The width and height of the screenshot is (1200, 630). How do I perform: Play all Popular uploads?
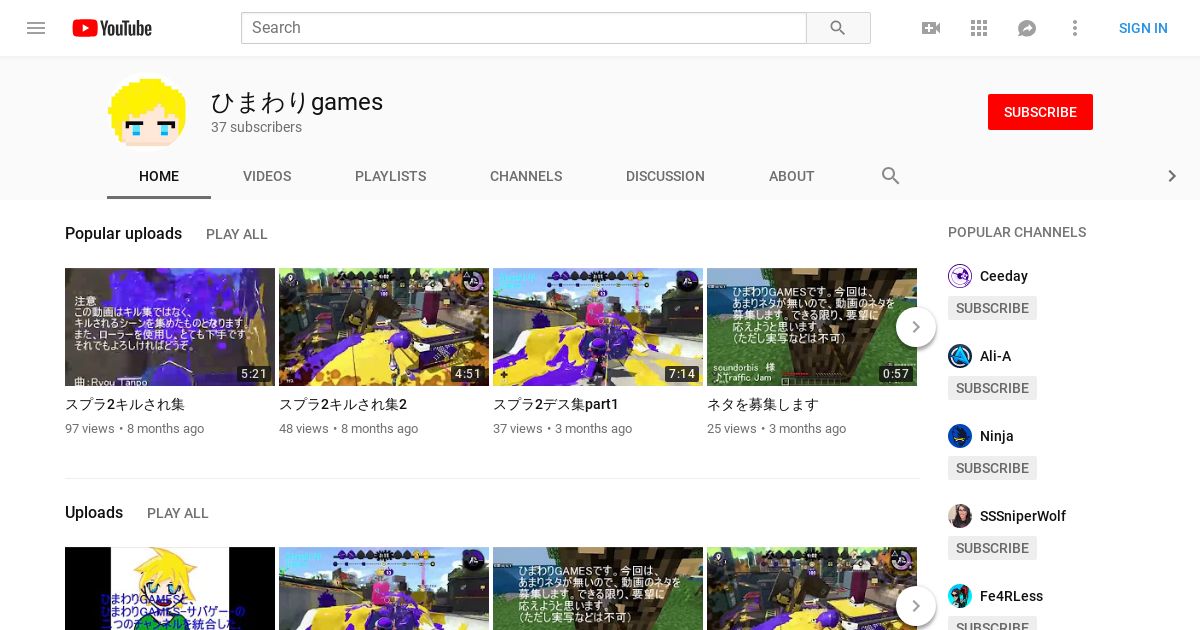237,234
